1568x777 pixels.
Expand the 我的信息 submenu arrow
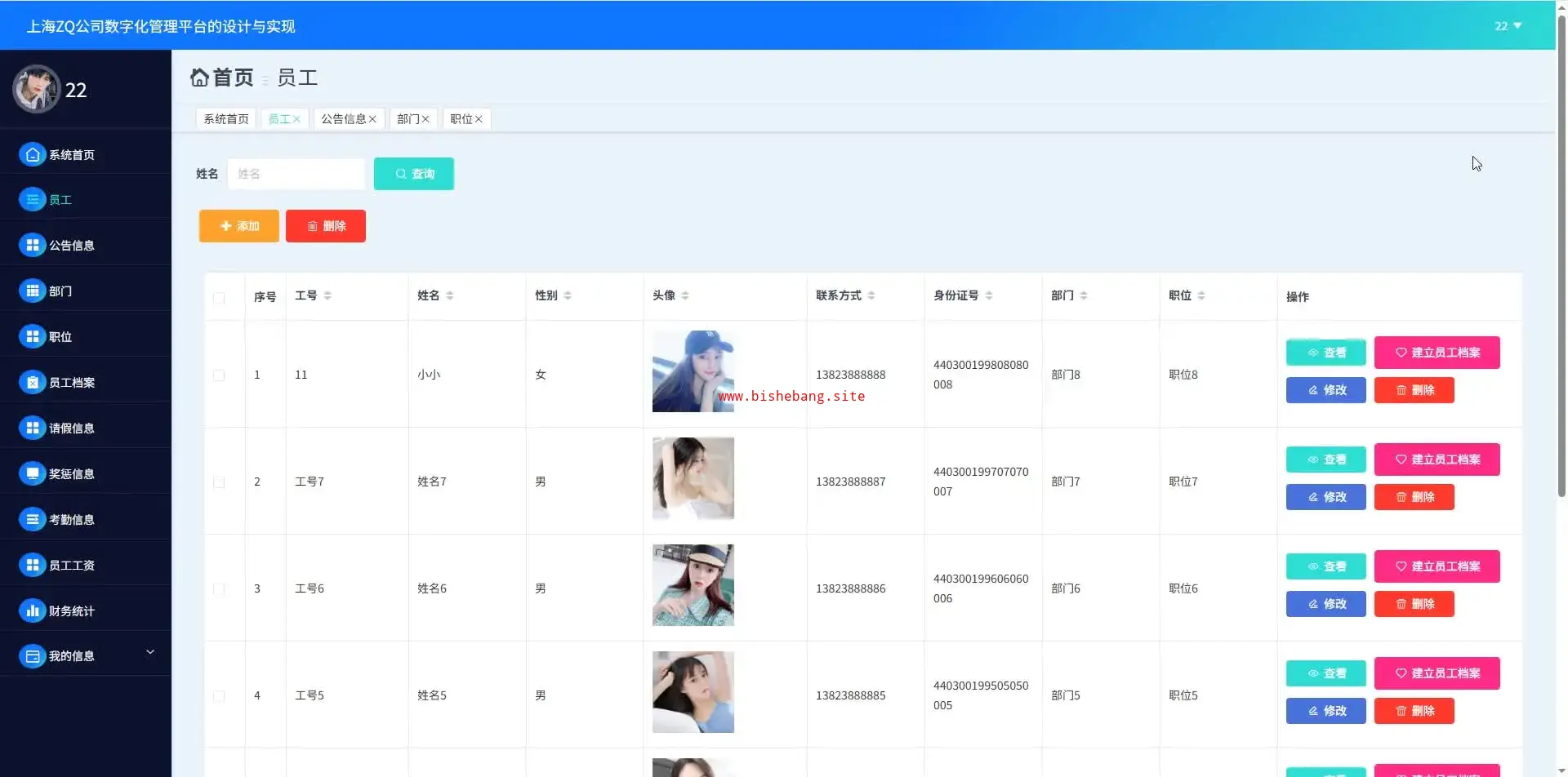coord(150,652)
